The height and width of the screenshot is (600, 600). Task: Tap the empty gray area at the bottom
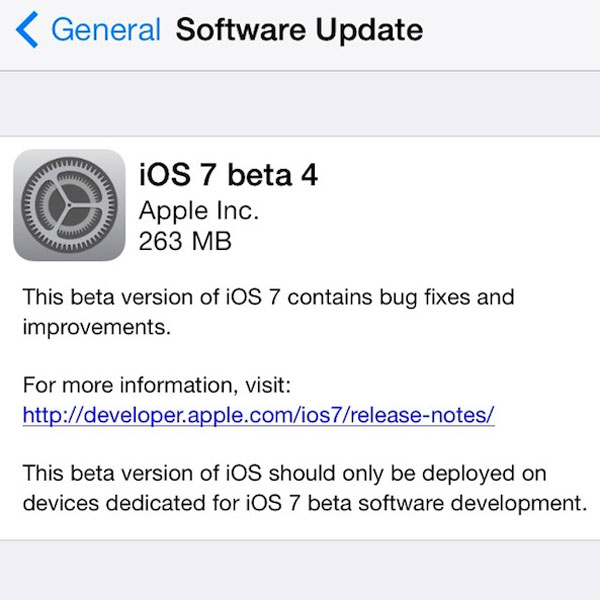pyautogui.click(x=300, y=570)
